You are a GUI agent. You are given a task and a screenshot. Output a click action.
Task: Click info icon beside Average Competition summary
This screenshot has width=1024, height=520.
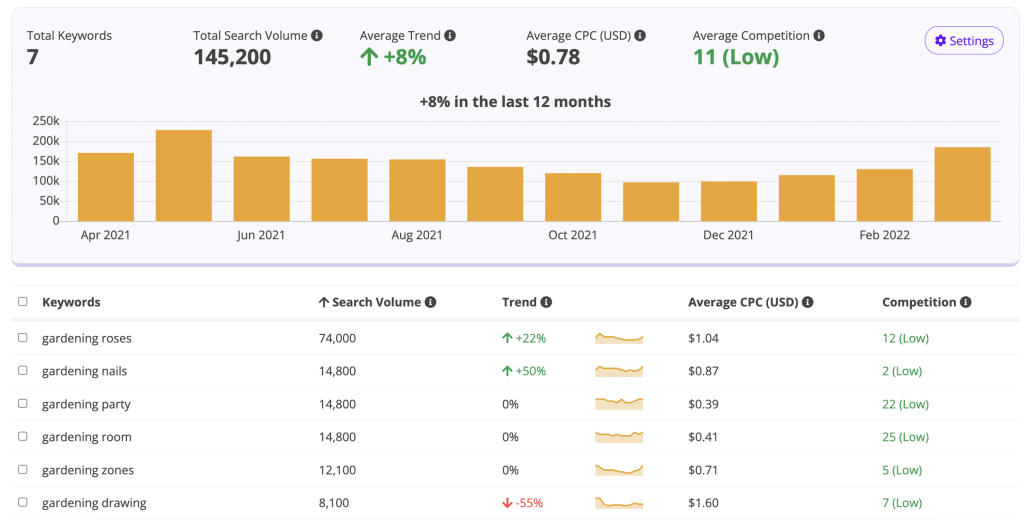coord(819,36)
